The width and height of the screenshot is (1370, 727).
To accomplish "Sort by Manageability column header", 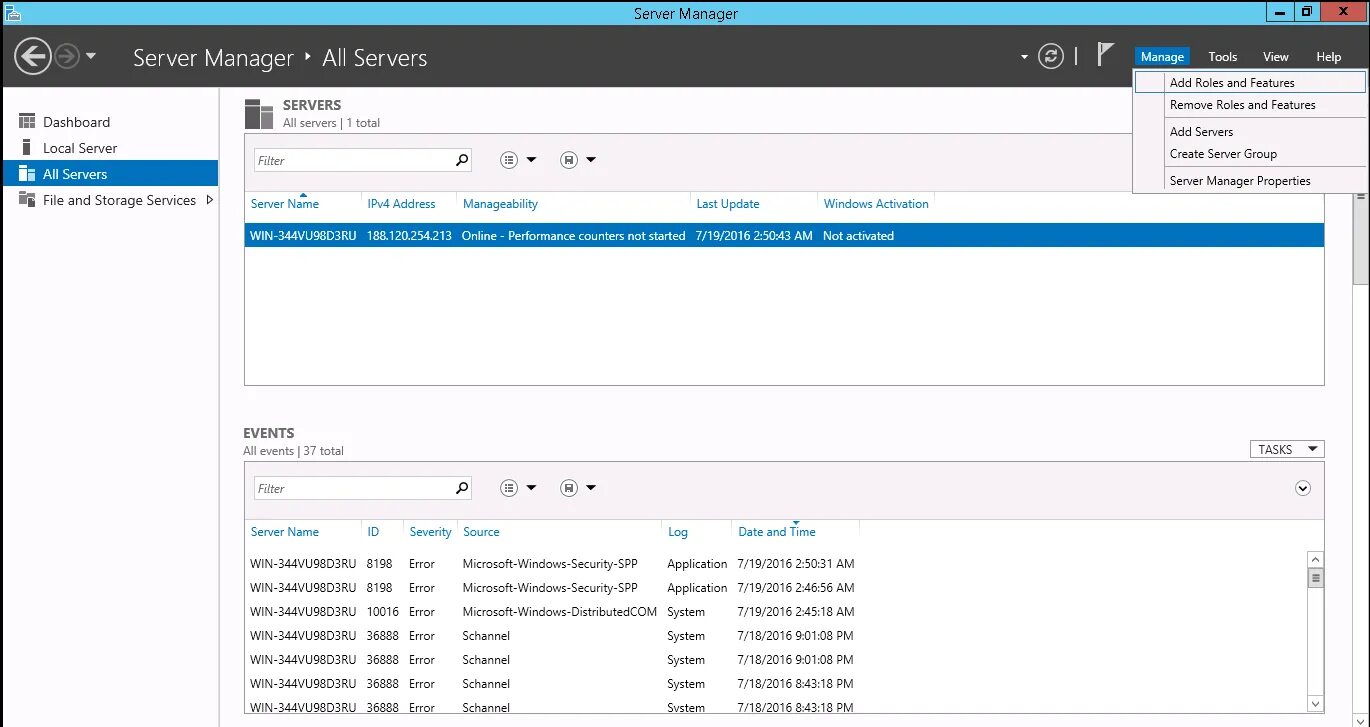I will pos(500,204).
